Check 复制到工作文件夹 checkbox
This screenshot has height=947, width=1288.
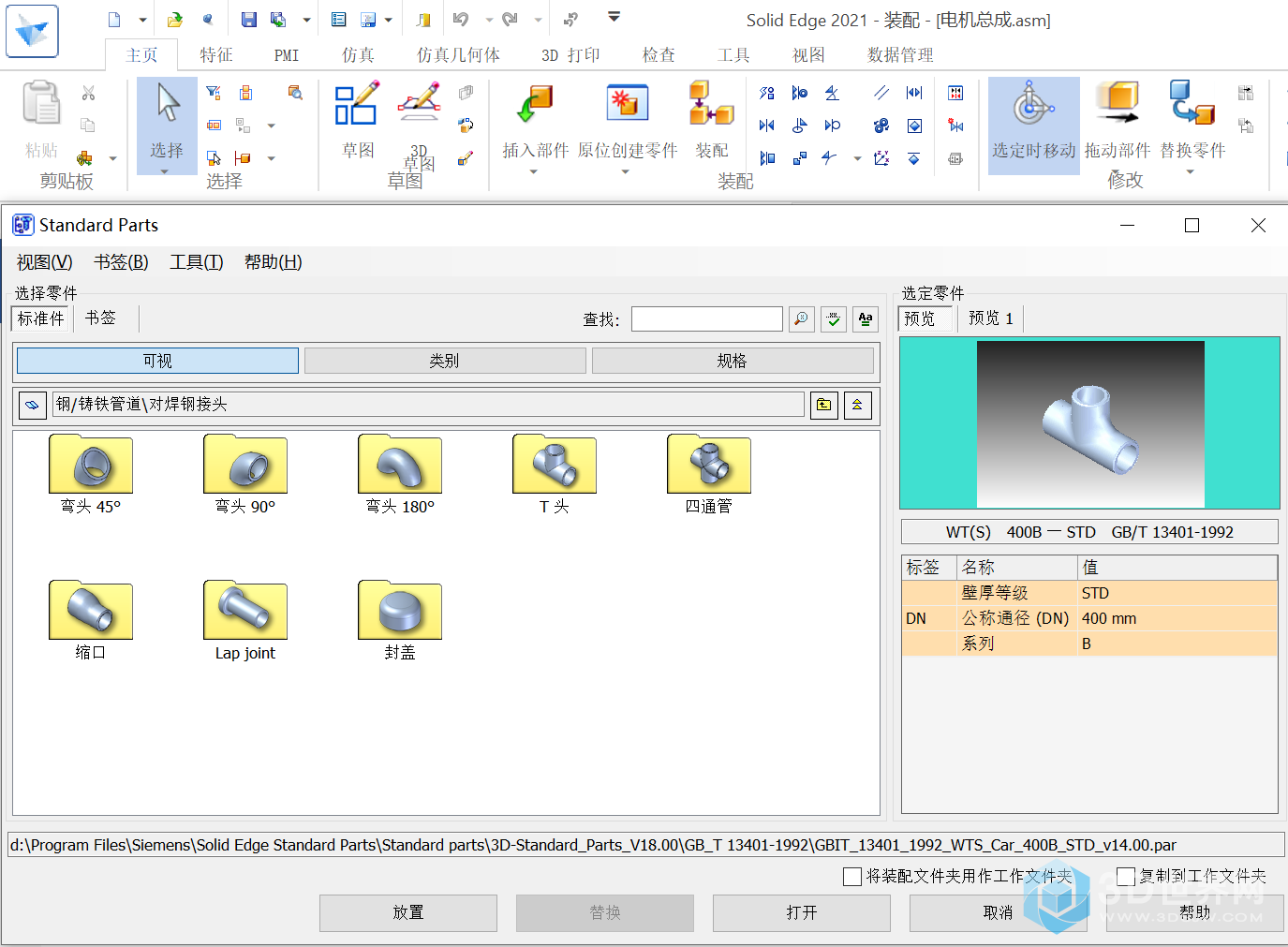[x=1126, y=877]
